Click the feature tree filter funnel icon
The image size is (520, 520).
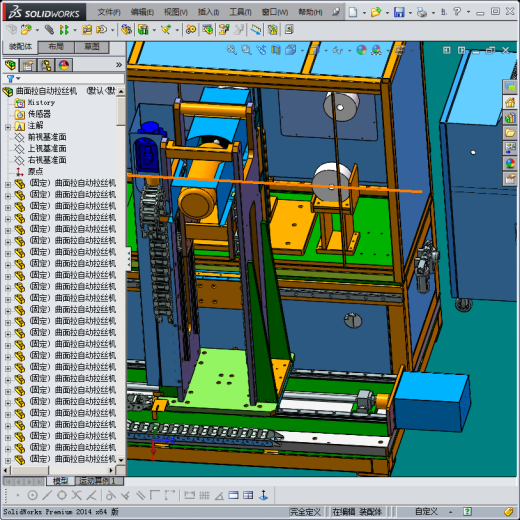pyautogui.click(x=11, y=79)
